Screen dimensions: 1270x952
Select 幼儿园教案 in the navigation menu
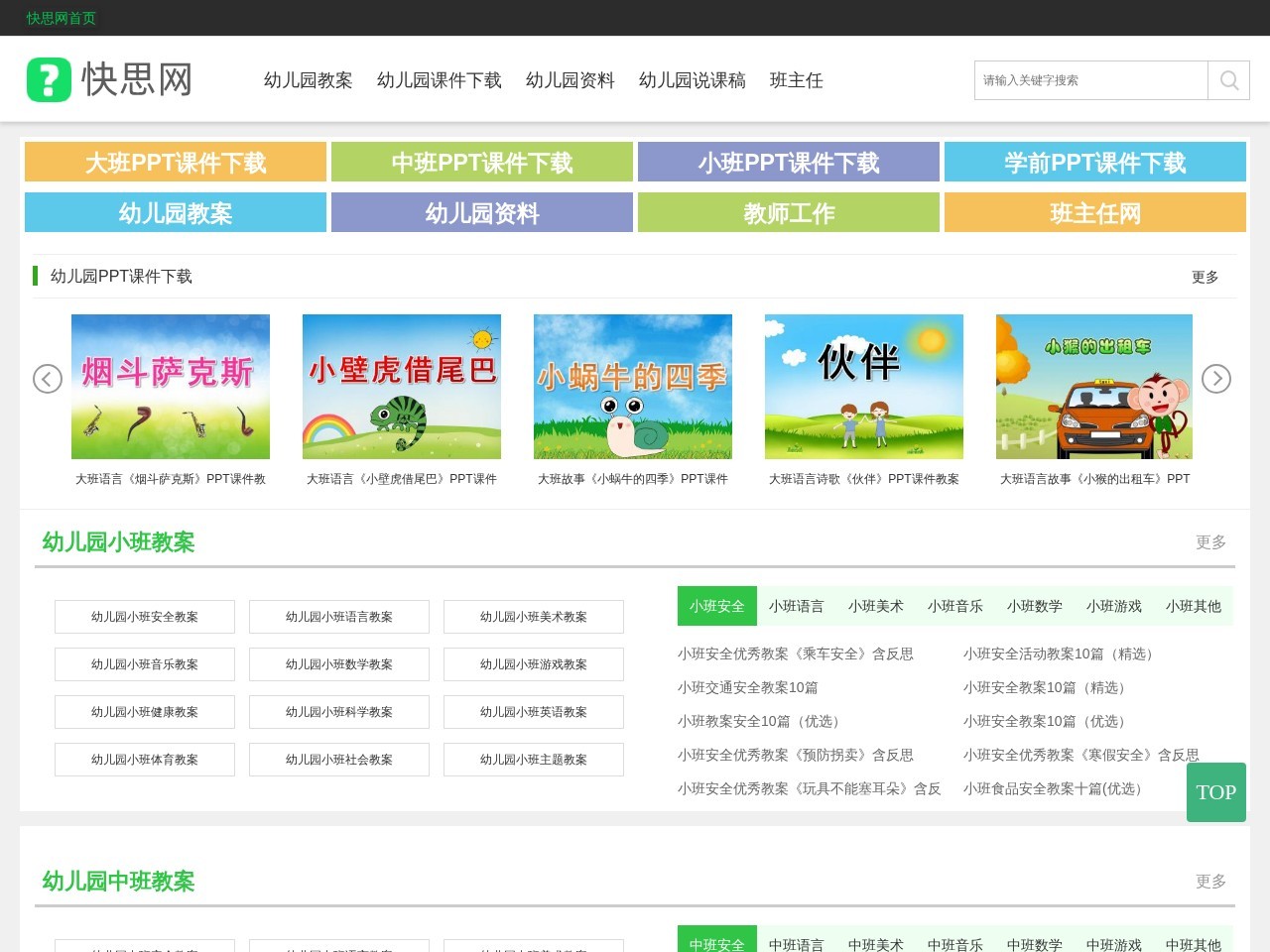pos(308,80)
